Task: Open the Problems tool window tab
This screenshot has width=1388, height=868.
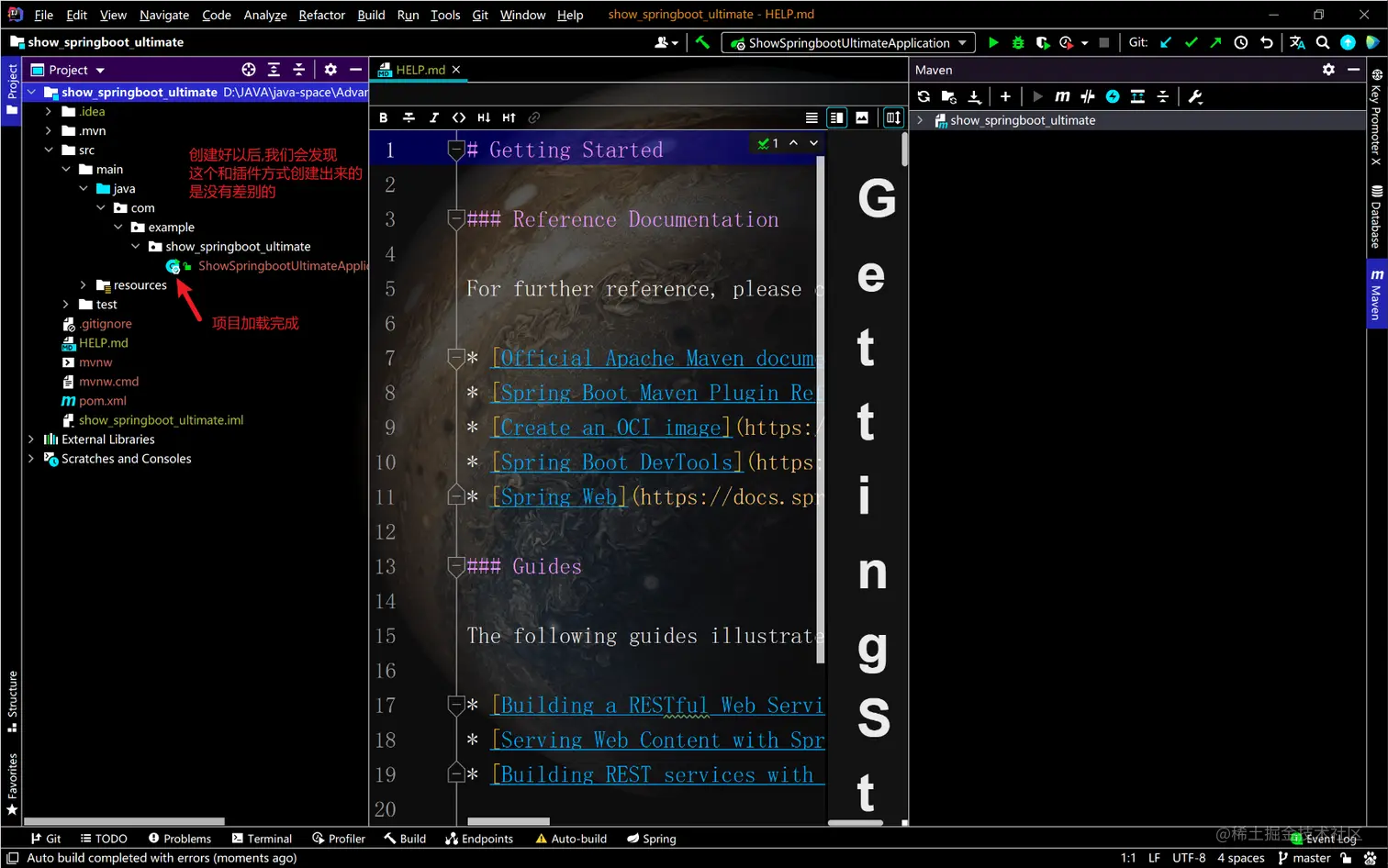Action: point(180,839)
